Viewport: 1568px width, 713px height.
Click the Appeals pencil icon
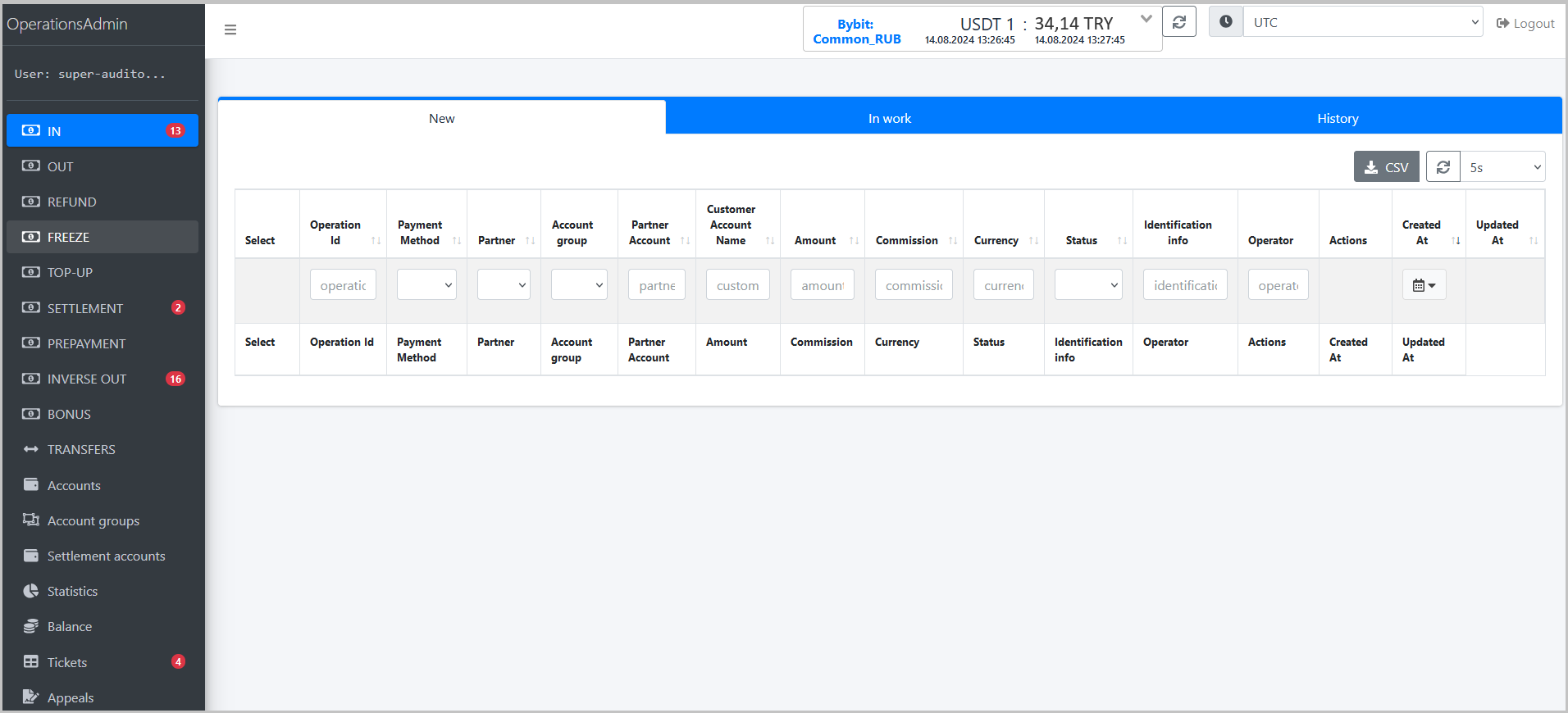tap(31, 697)
